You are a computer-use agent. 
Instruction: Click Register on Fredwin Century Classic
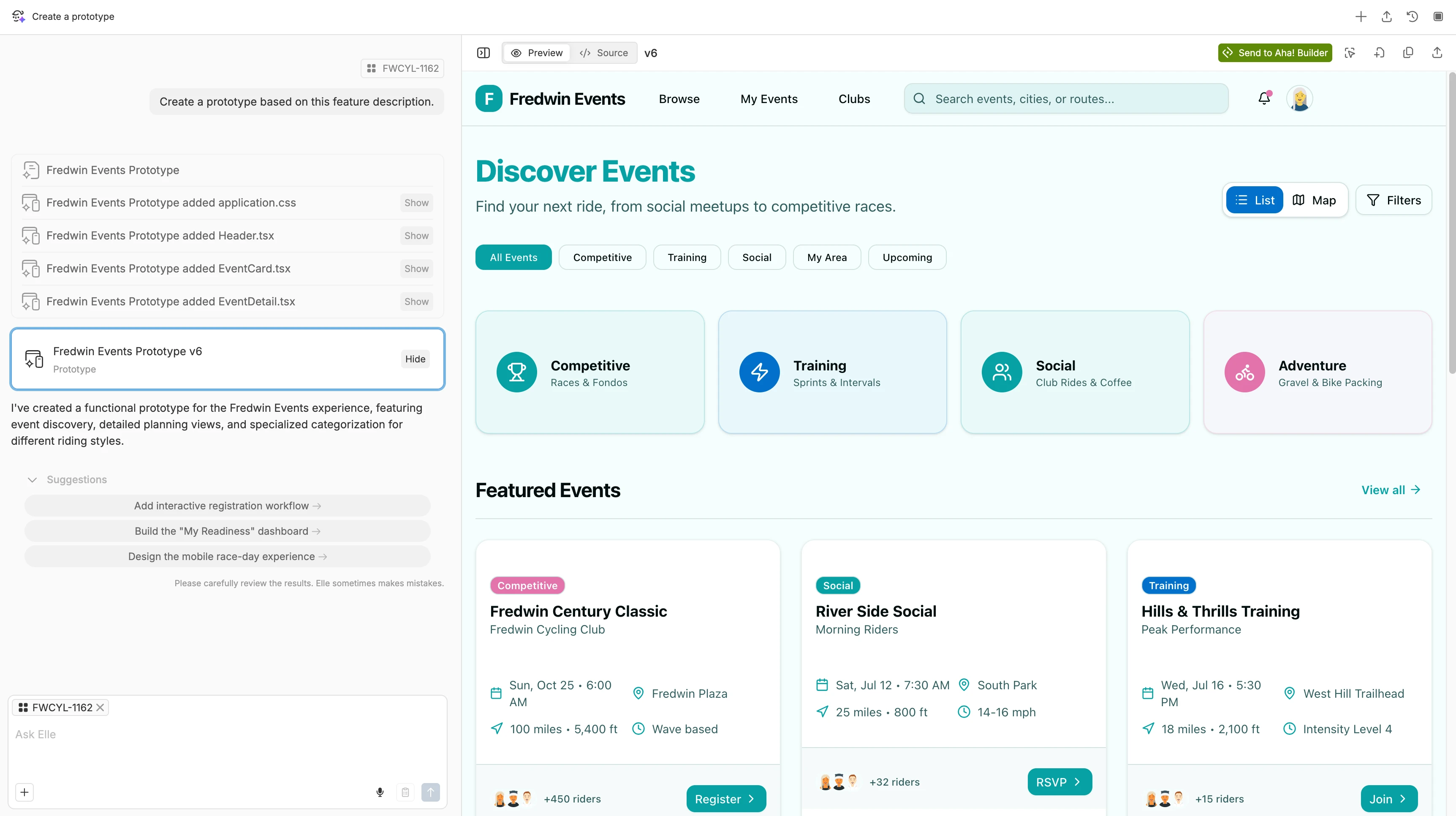coord(726,798)
